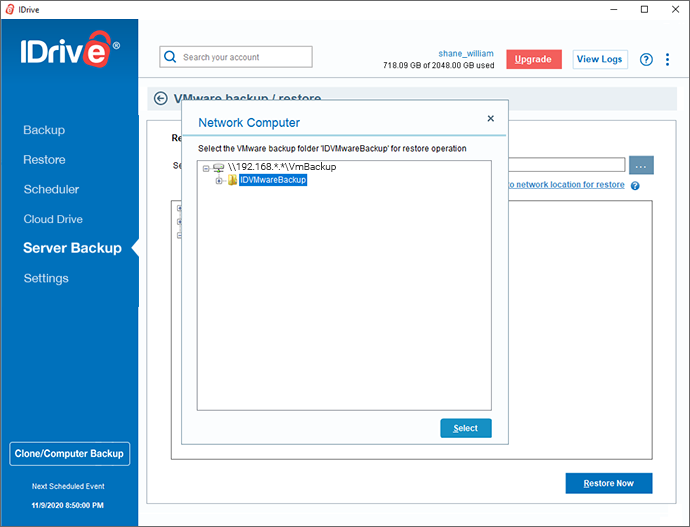
Task: Click the Upgrade button
Action: 533,59
